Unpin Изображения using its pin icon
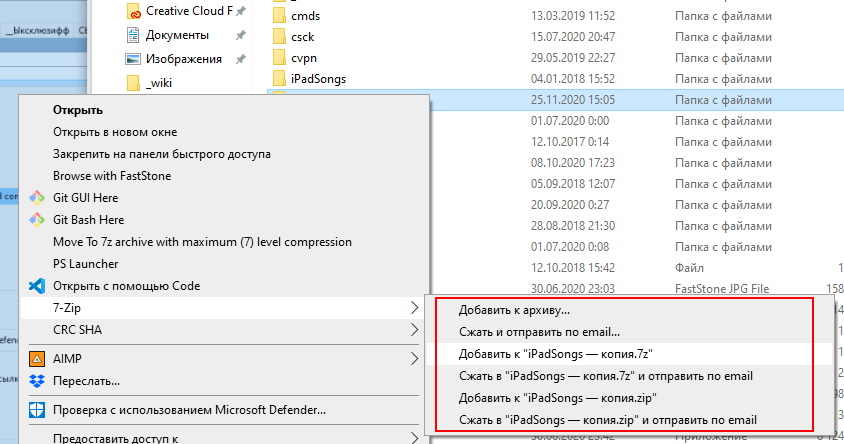 pyautogui.click(x=241, y=59)
